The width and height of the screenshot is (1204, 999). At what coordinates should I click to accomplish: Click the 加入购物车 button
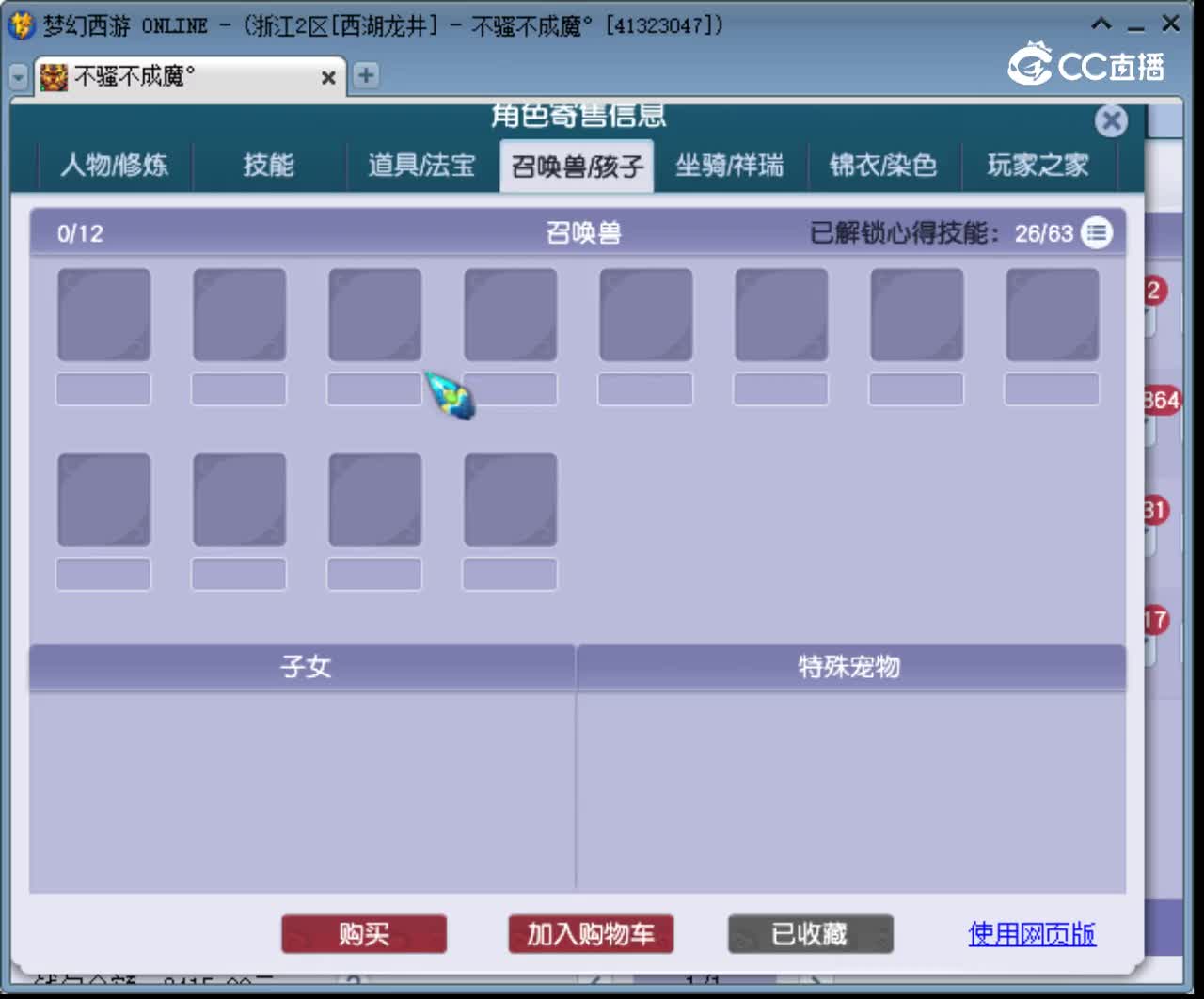pyautogui.click(x=591, y=934)
